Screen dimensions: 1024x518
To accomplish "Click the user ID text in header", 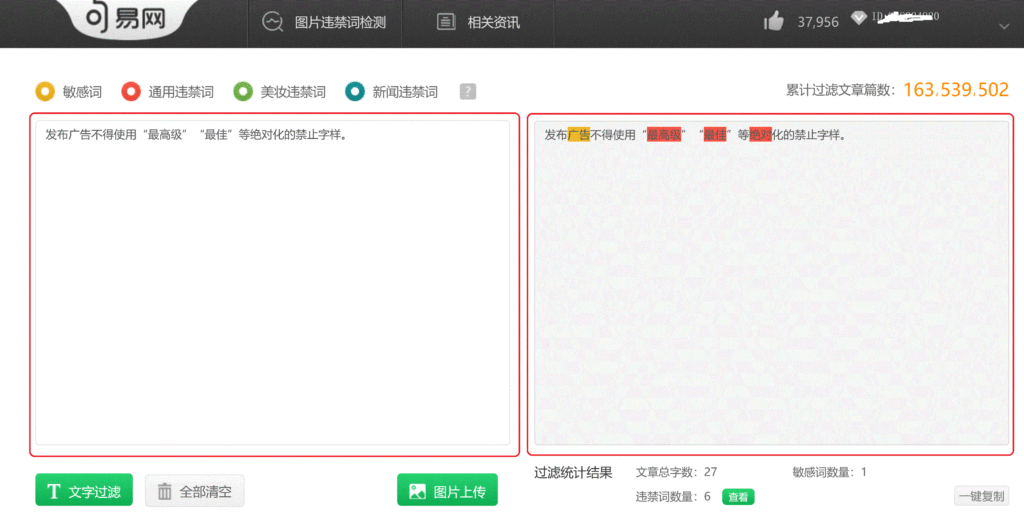I will 905,17.
